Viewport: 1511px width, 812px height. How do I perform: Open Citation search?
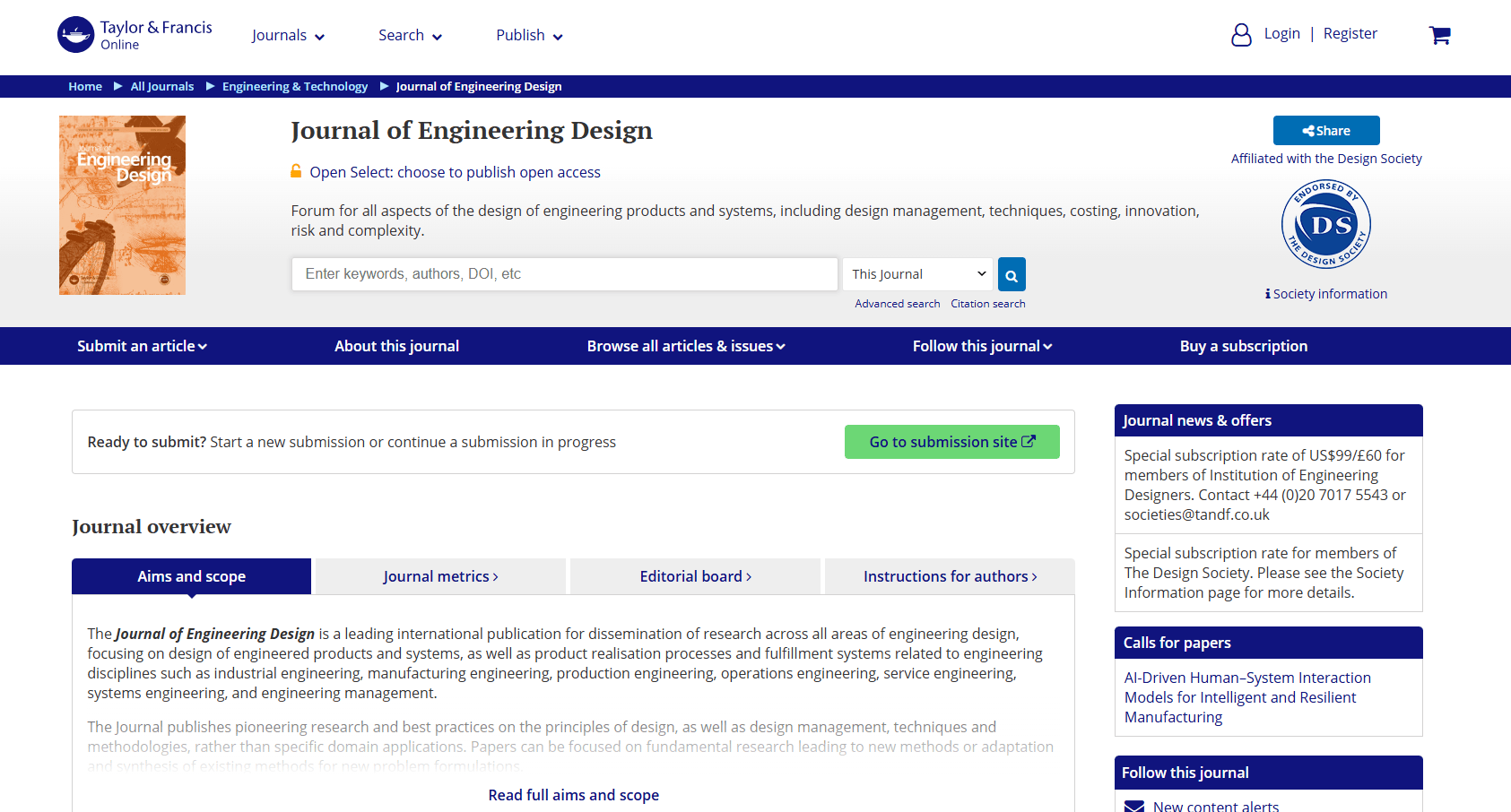coord(988,304)
